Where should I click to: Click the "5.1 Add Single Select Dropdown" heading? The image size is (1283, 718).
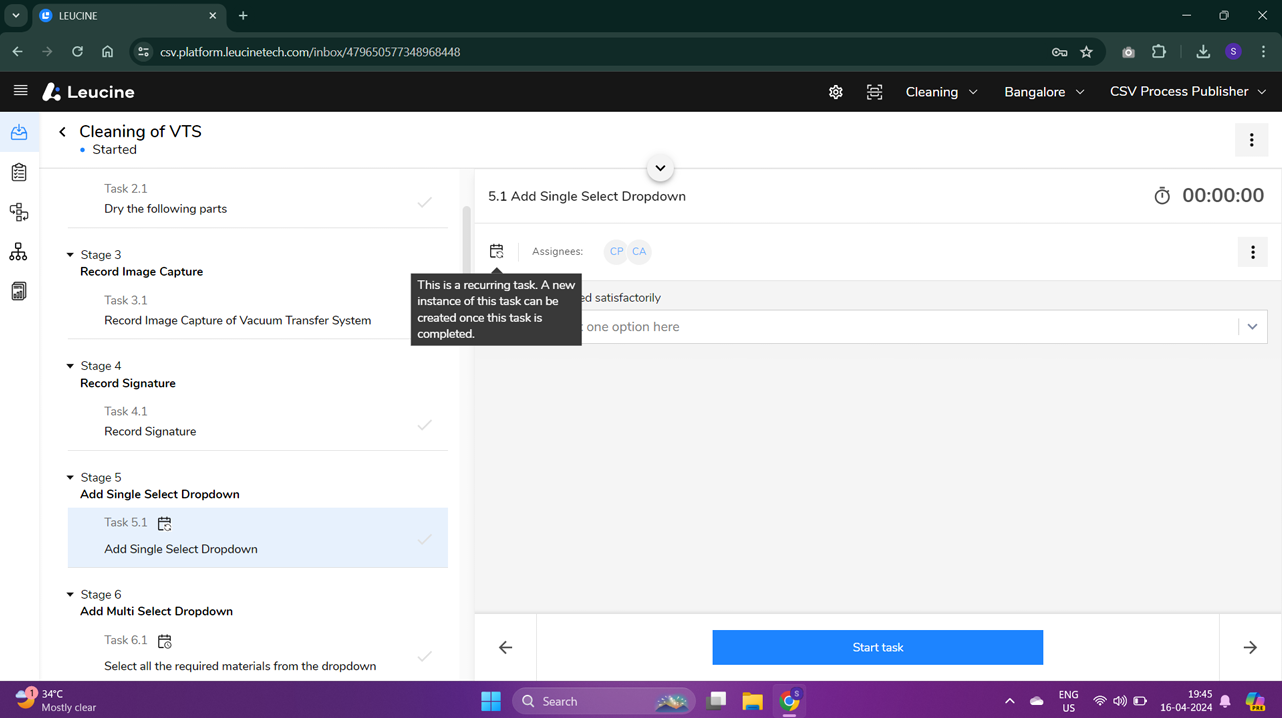(587, 196)
